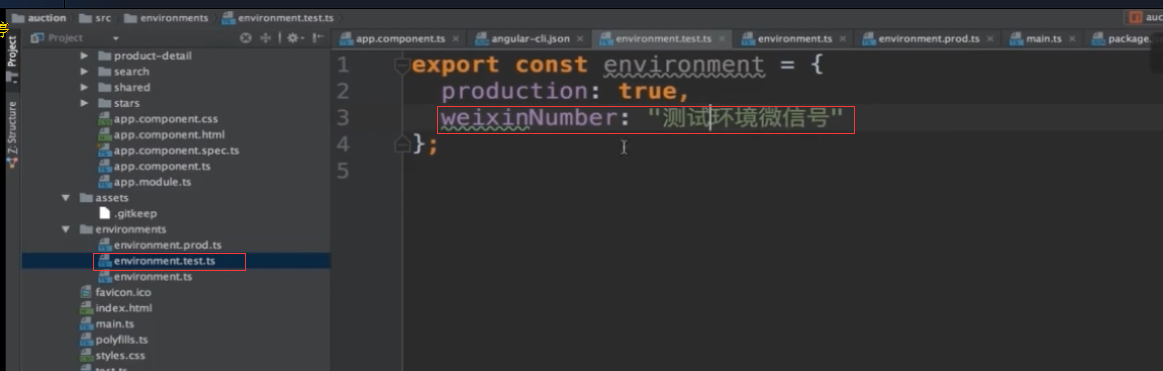Expand the product-detail folder arrow

coord(84,56)
